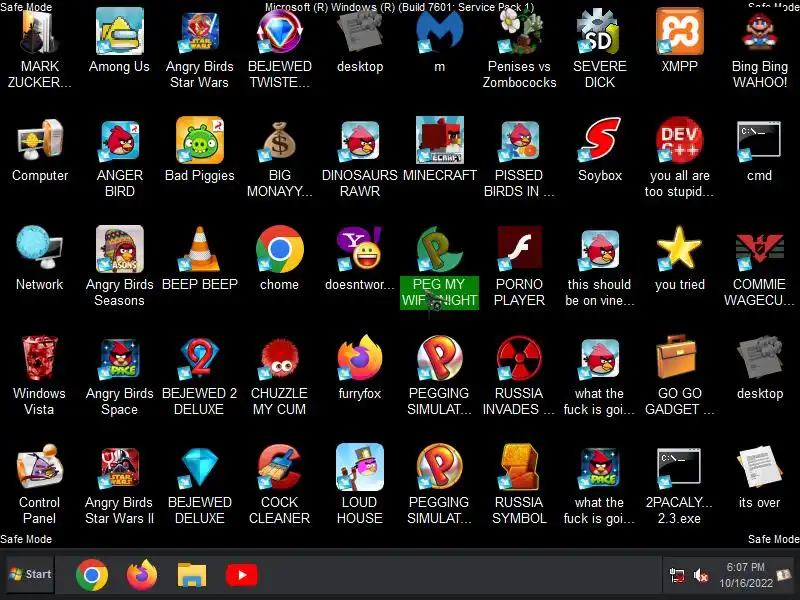Viewport: 800px width, 600px height.
Task: Open YouTube from the taskbar
Action: [242, 576]
